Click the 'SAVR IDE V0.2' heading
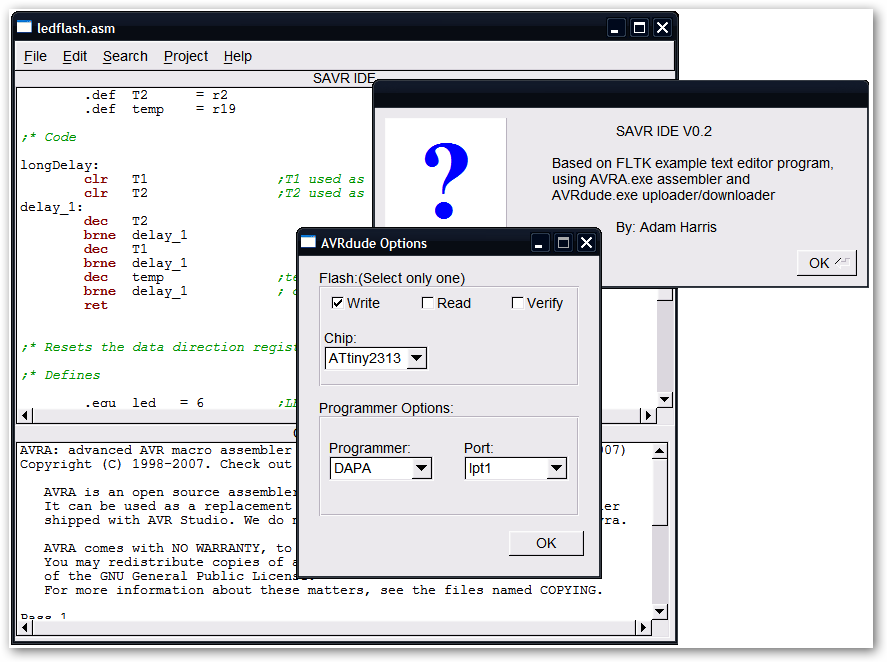 point(664,131)
